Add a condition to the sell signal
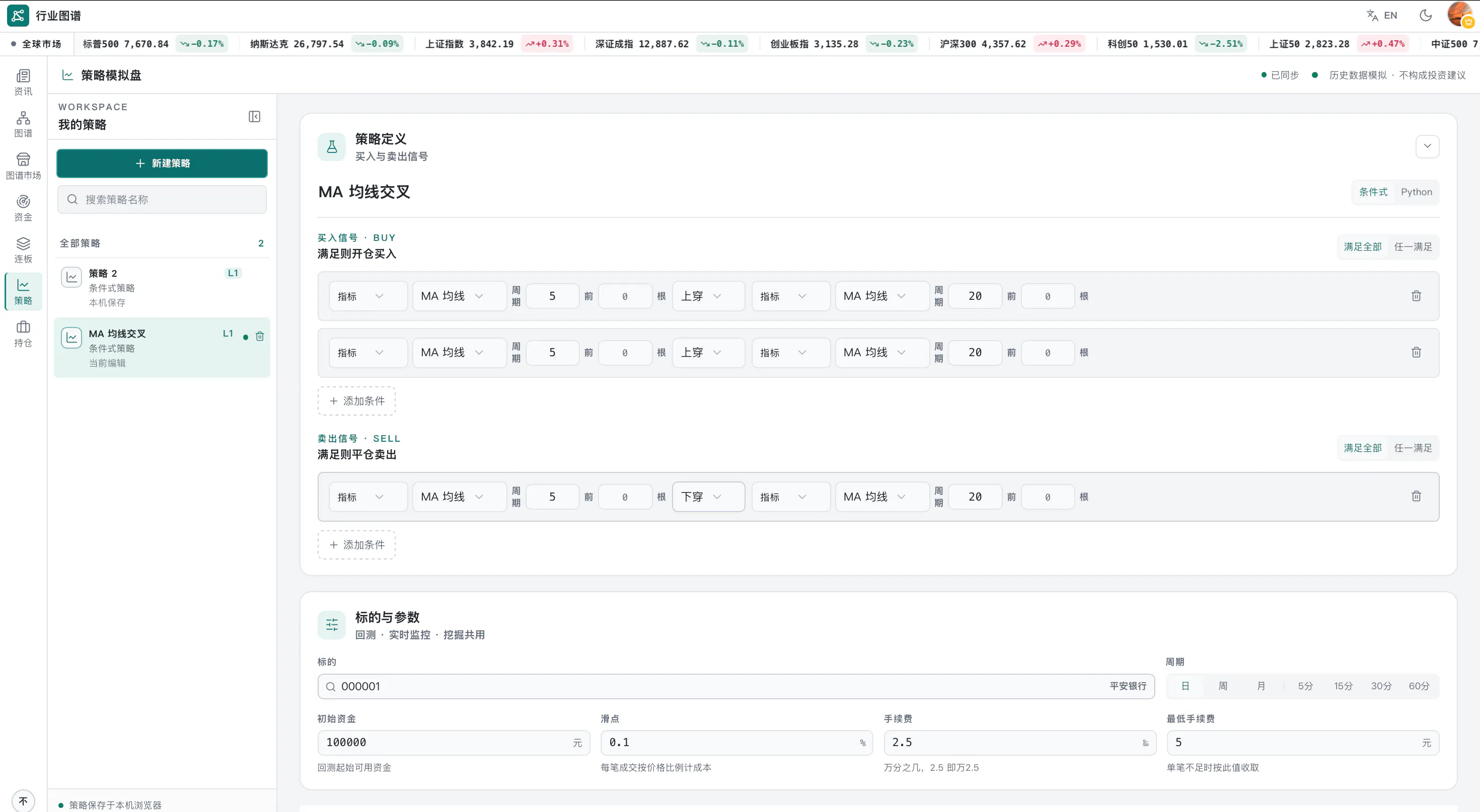The height and width of the screenshot is (812, 1480). [x=357, y=545]
